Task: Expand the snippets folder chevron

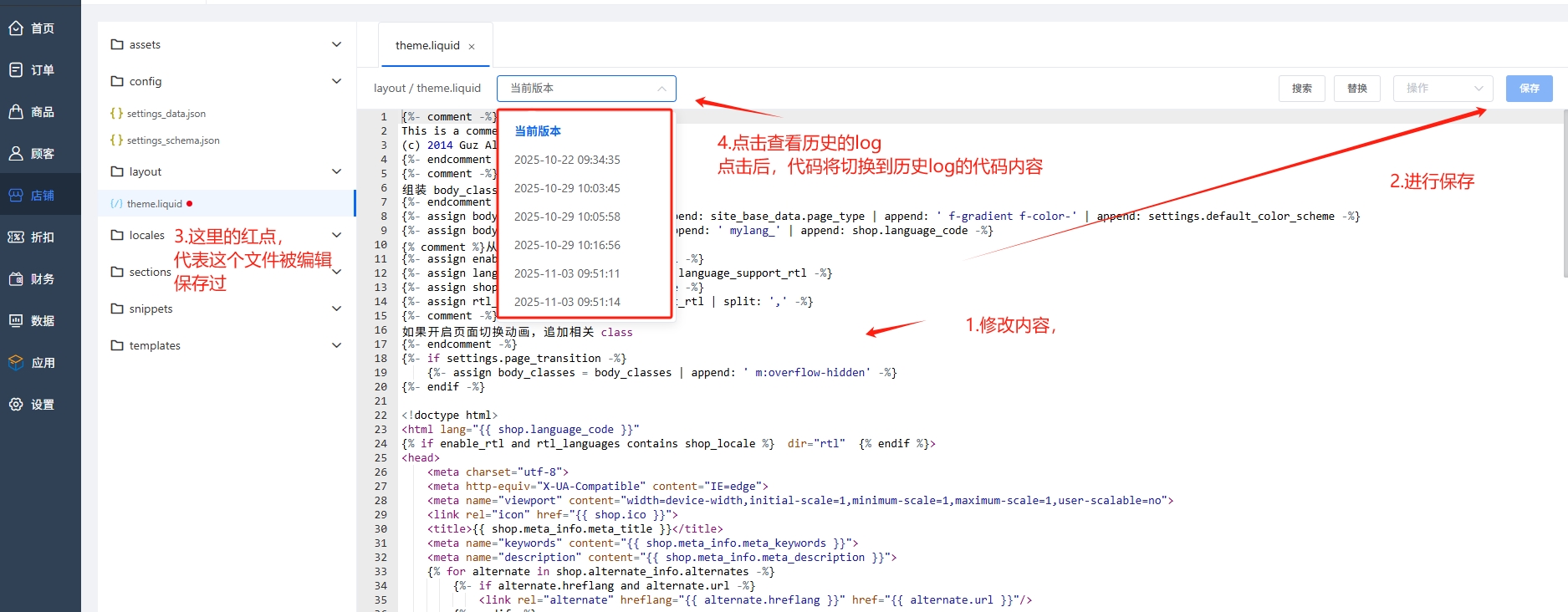Action: point(336,309)
